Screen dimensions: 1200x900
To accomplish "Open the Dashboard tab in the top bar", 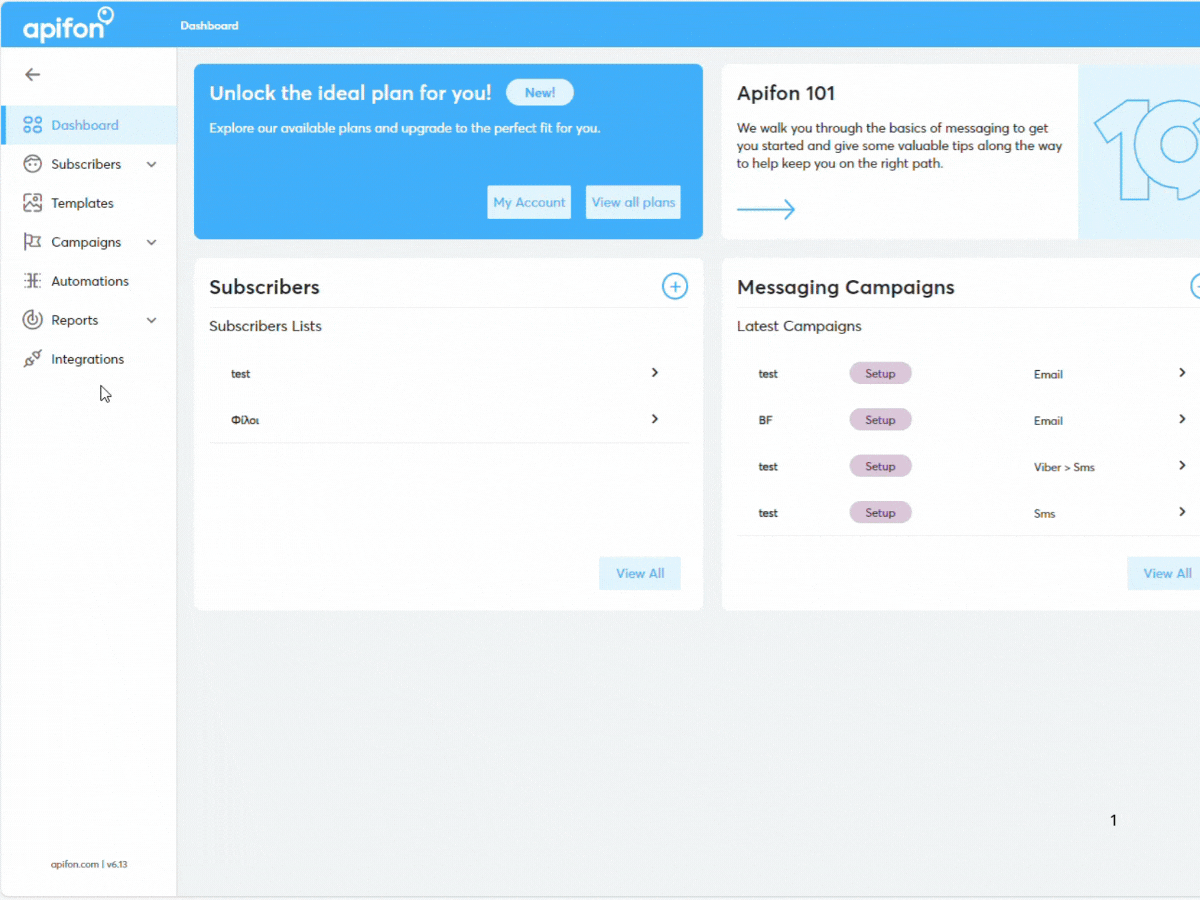I will [x=209, y=25].
